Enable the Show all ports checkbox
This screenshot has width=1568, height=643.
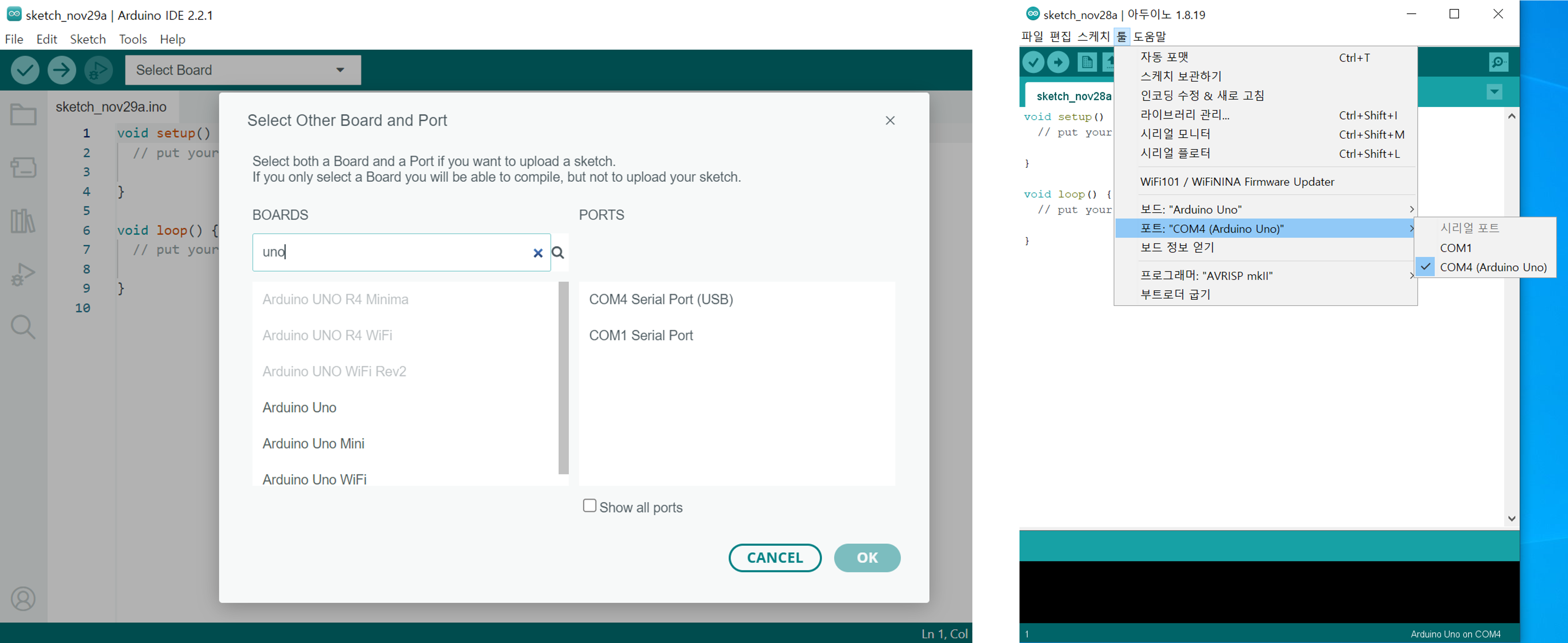click(589, 506)
